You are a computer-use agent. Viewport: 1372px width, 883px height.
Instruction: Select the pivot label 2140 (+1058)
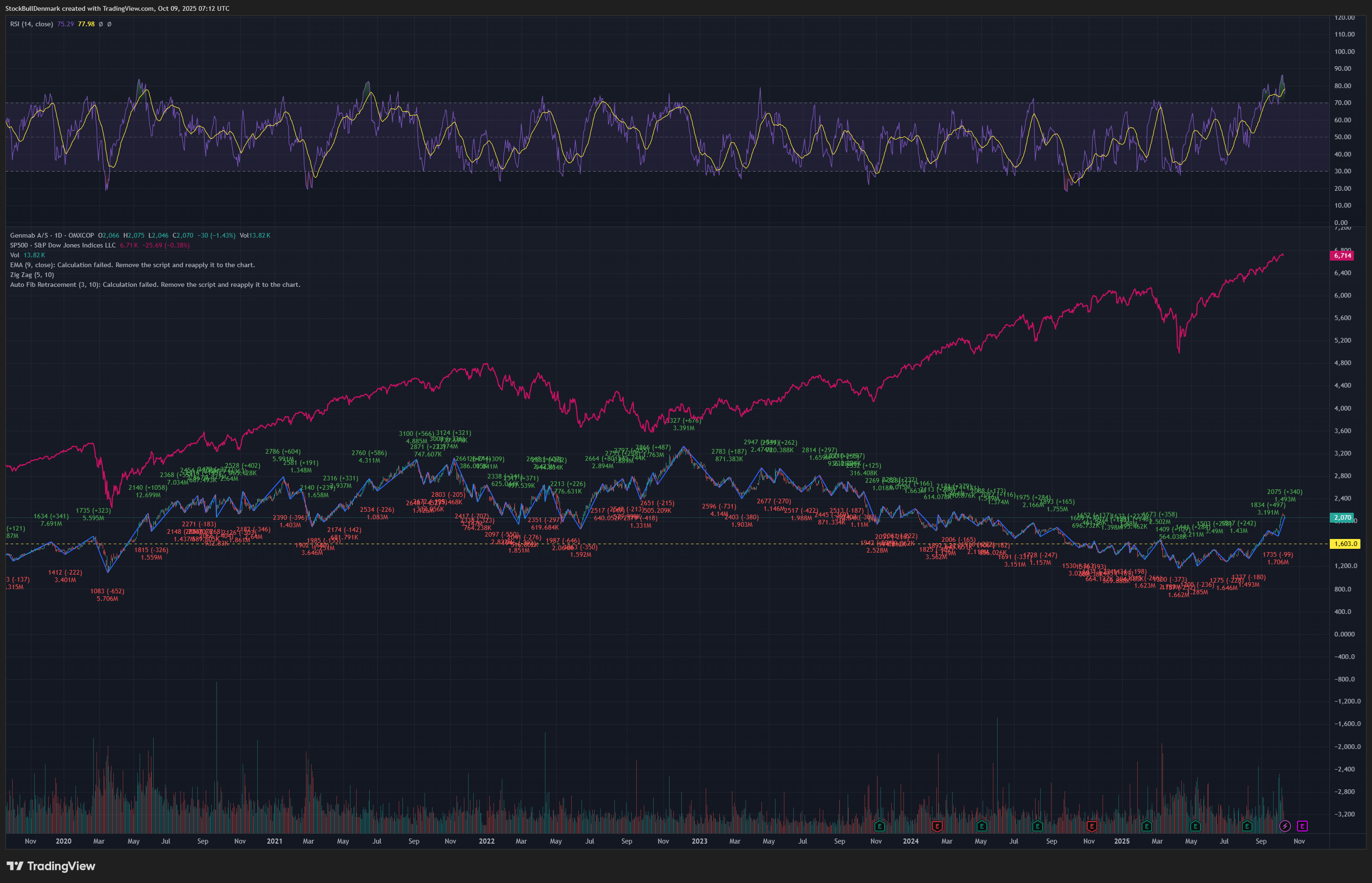tap(148, 488)
